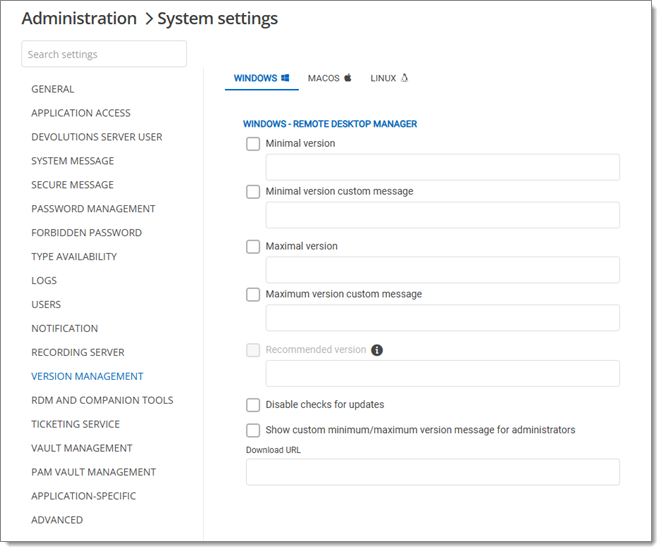The width and height of the screenshot is (662, 552).
Task: Open the Advanced settings section
Action: point(57,520)
